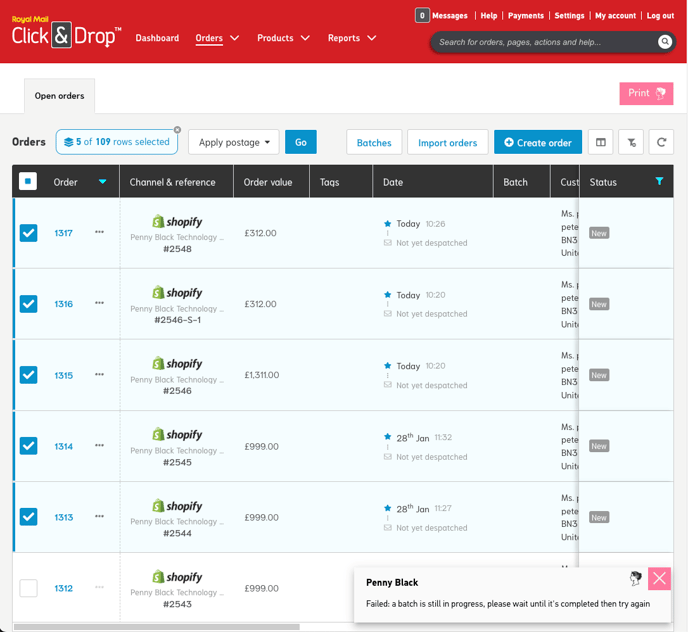
Task: Click the Create order button
Action: point(538,143)
